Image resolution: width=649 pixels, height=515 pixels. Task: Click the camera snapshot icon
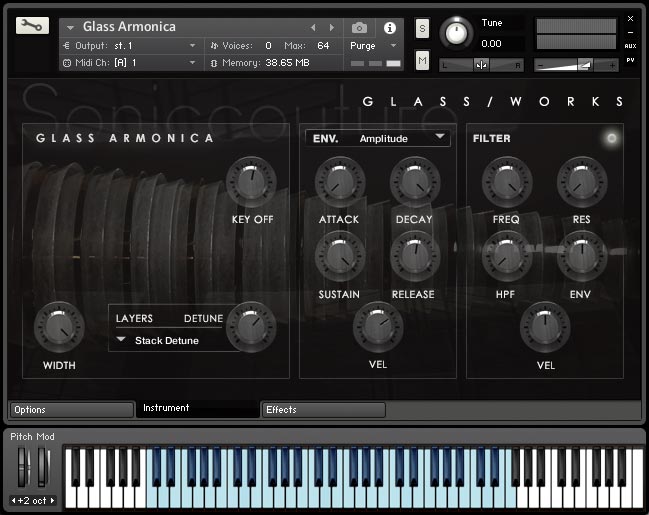pyautogui.click(x=359, y=28)
